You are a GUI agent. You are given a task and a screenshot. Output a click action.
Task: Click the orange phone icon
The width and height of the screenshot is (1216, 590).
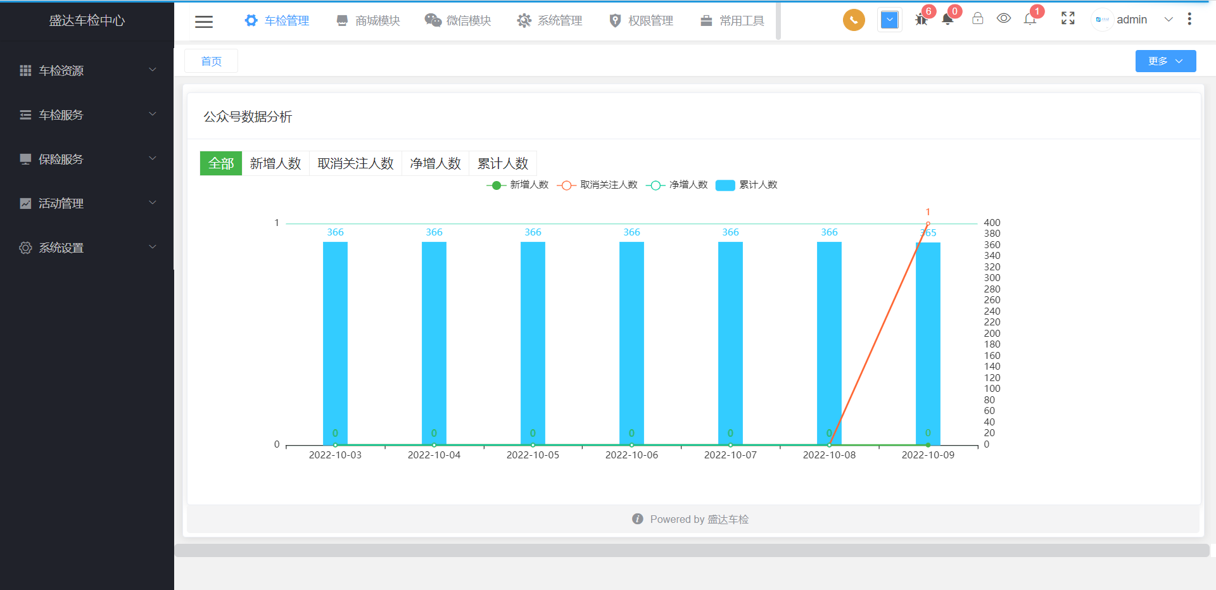[853, 20]
